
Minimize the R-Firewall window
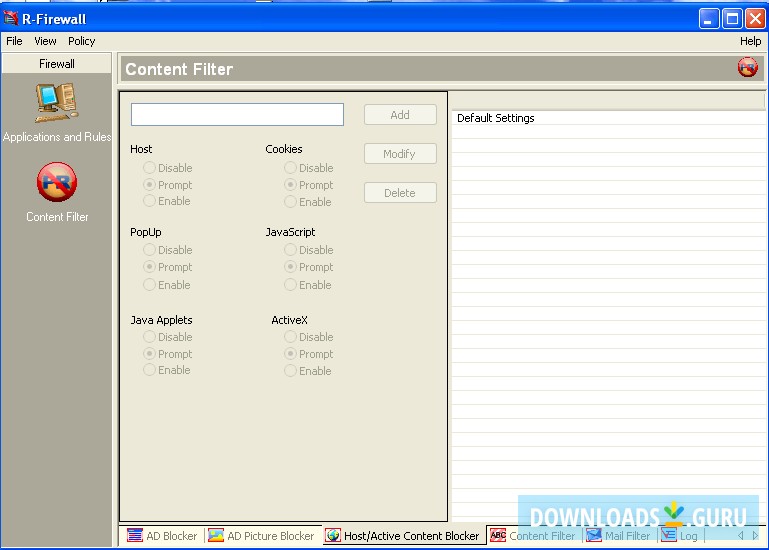709,19
